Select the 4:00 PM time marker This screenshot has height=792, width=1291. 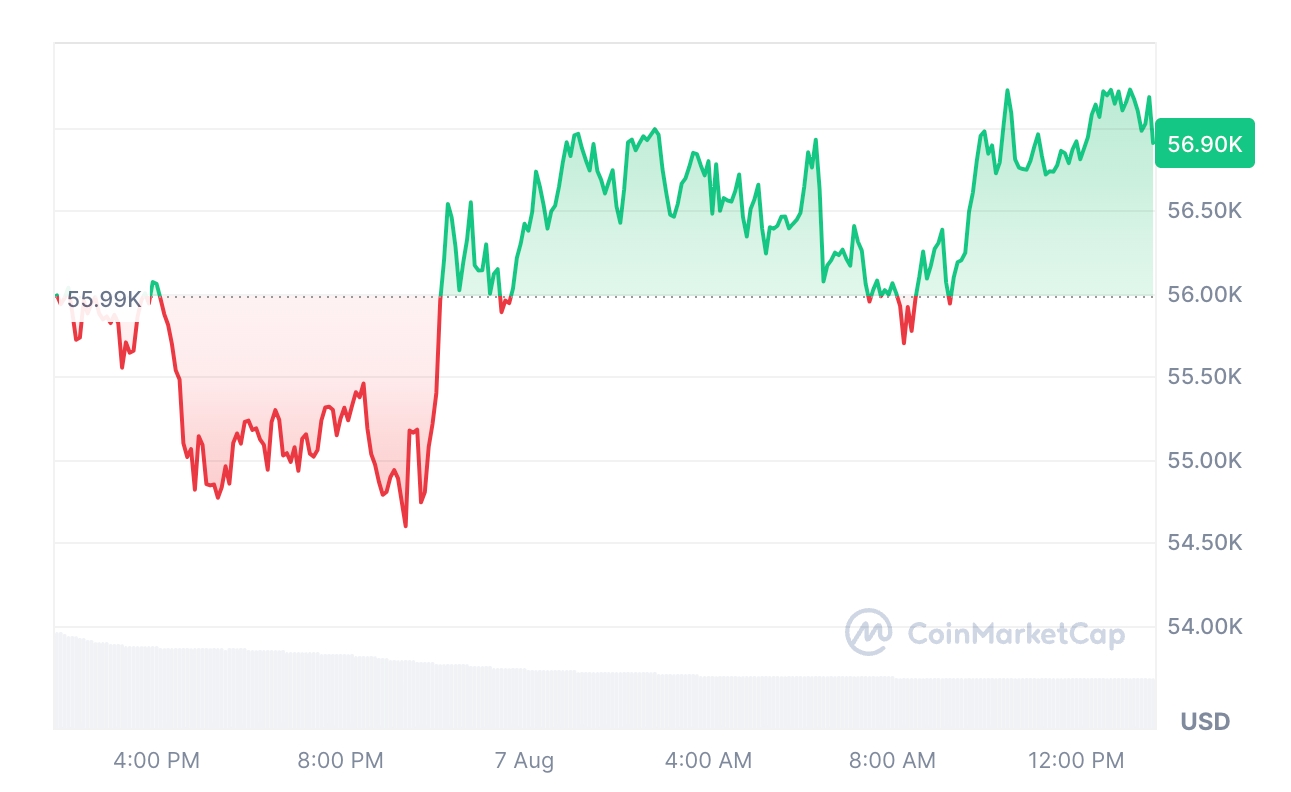(x=157, y=761)
